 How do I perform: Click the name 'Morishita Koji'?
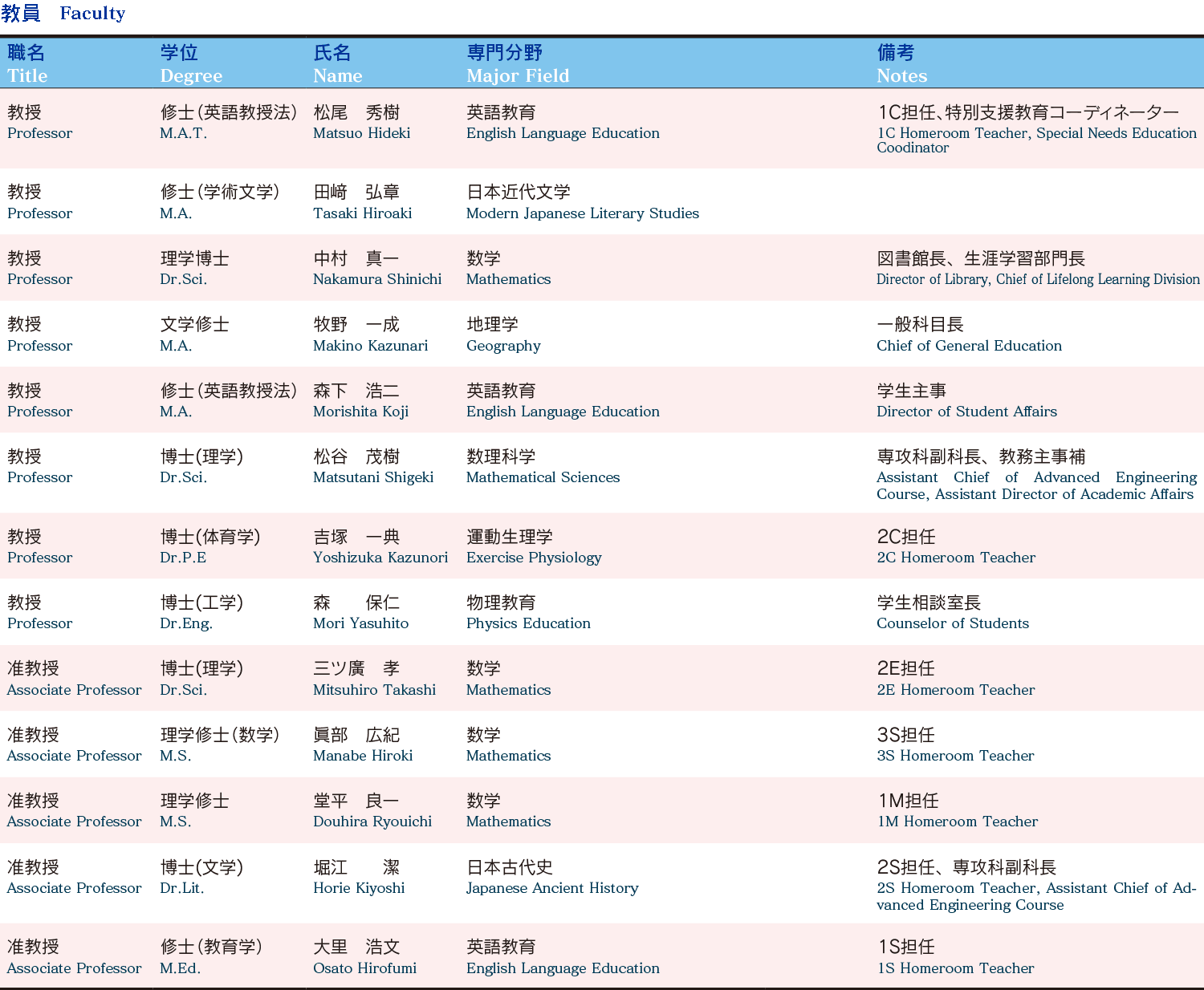(x=360, y=412)
